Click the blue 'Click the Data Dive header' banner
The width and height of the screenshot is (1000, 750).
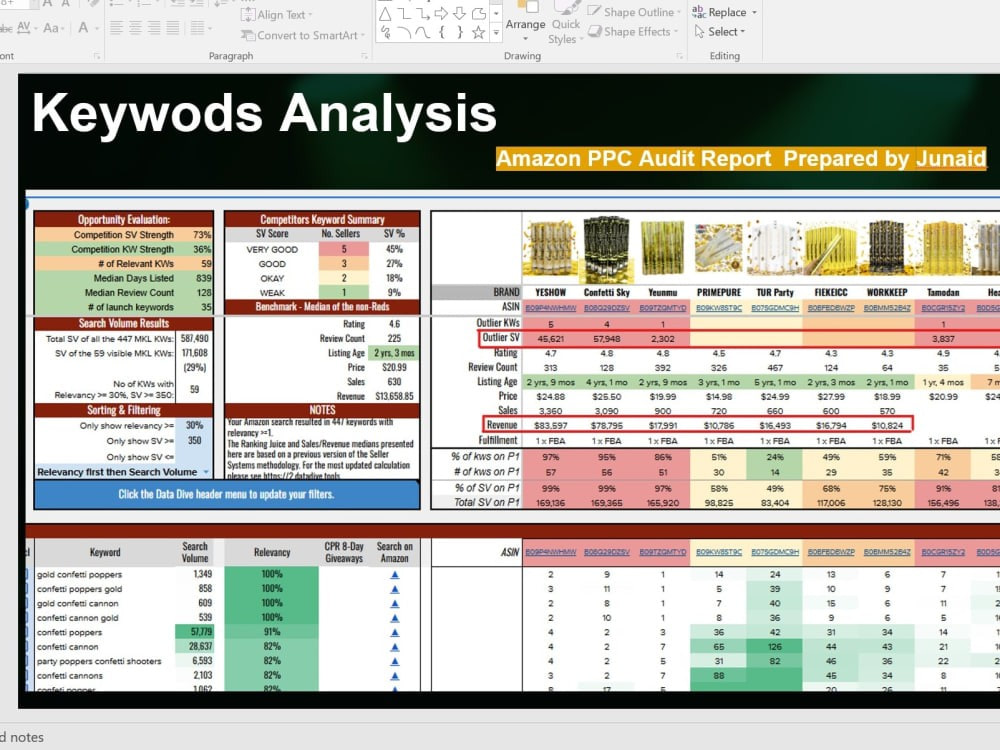point(226,494)
